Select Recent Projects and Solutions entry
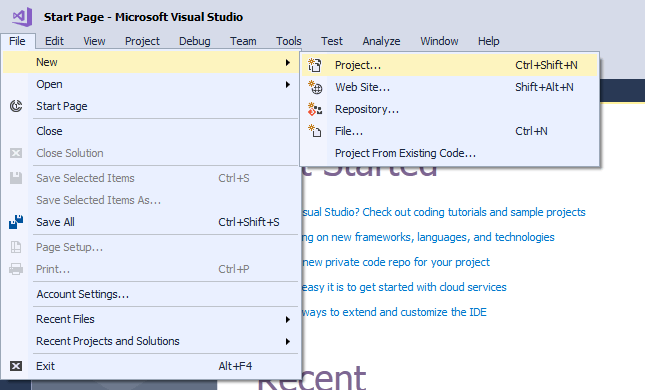The image size is (645, 390). pos(151,341)
